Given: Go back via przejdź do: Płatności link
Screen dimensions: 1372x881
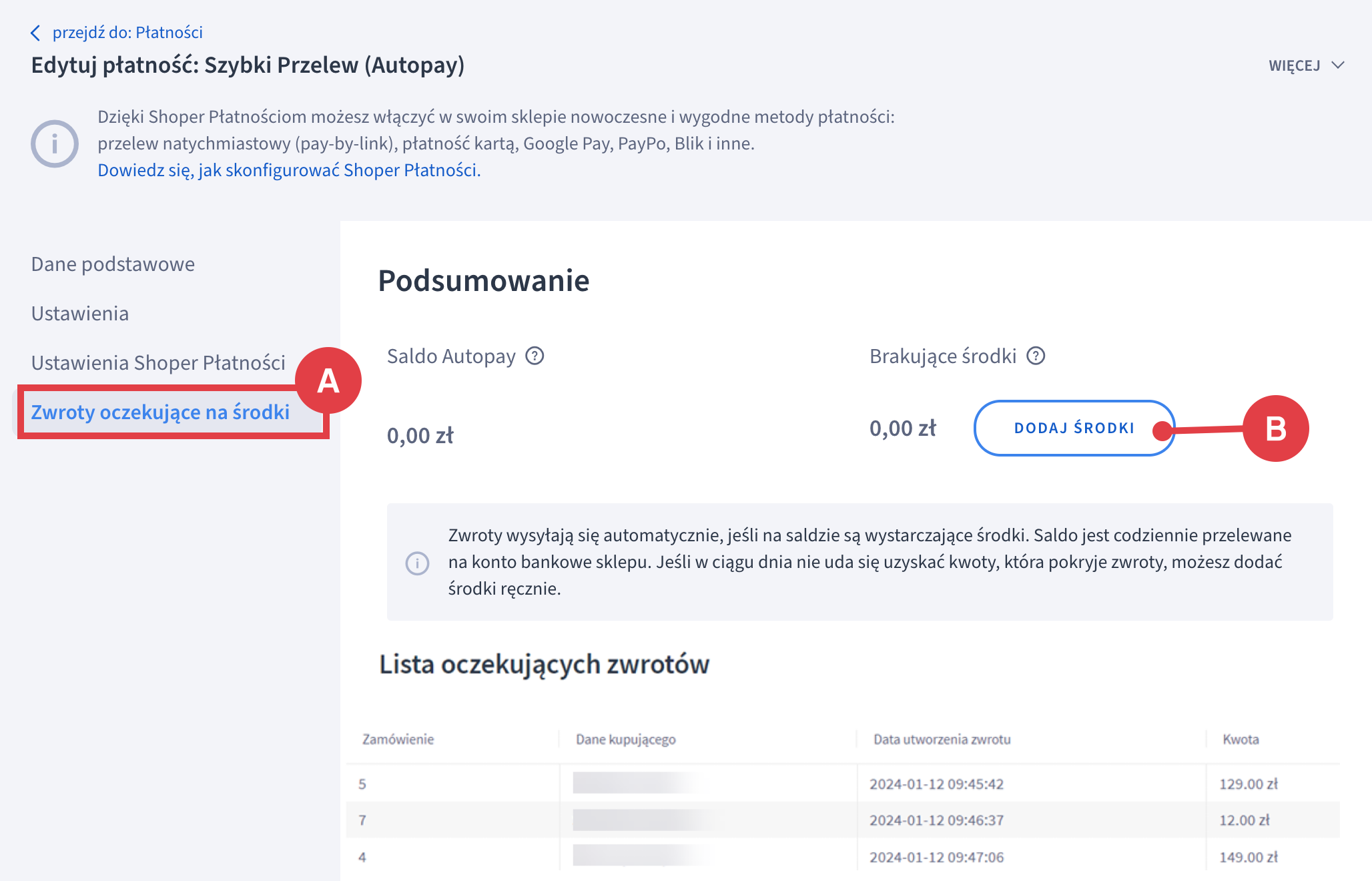Looking at the screenshot, I should [x=127, y=33].
